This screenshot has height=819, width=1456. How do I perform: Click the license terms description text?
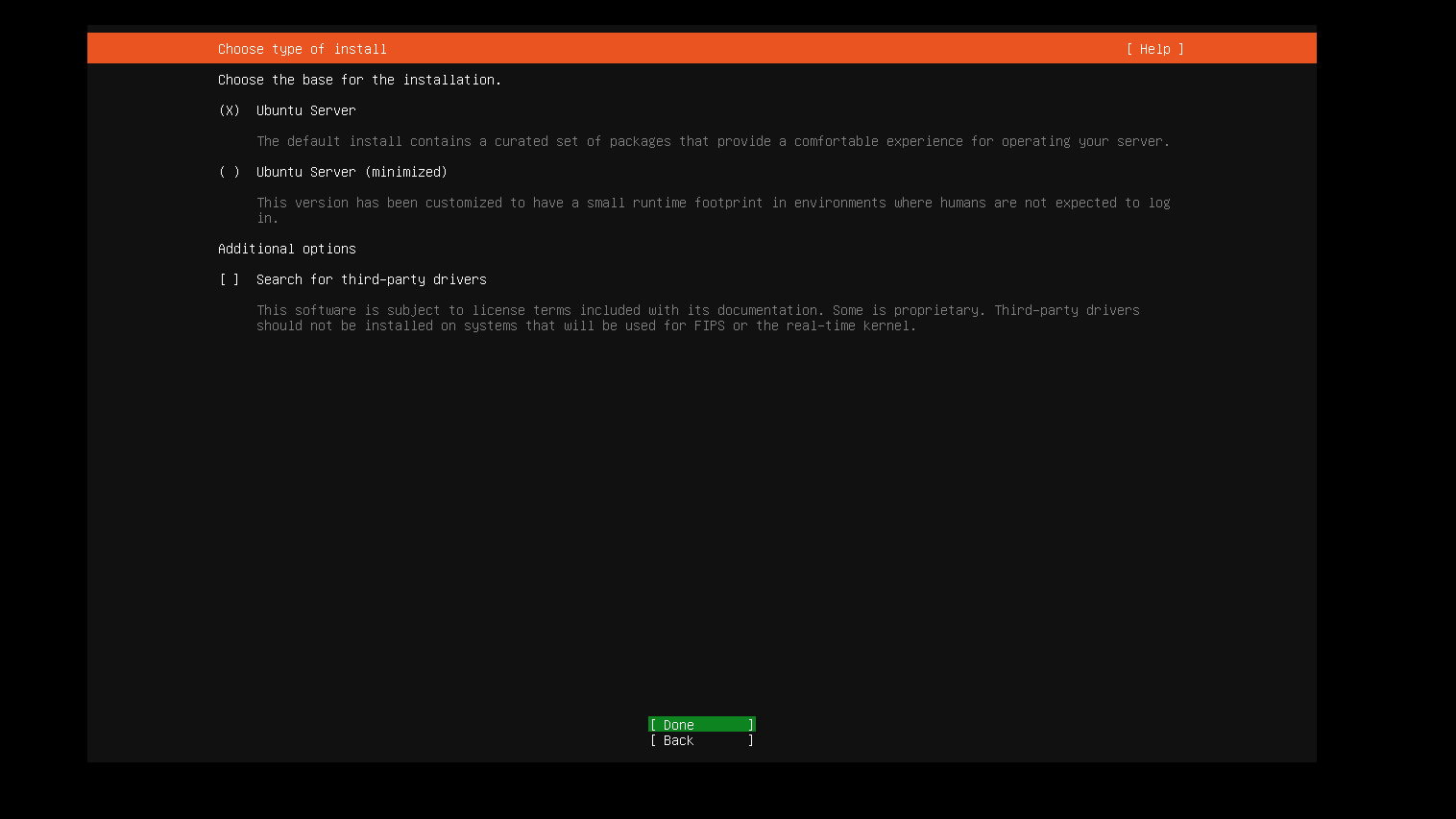click(x=697, y=310)
